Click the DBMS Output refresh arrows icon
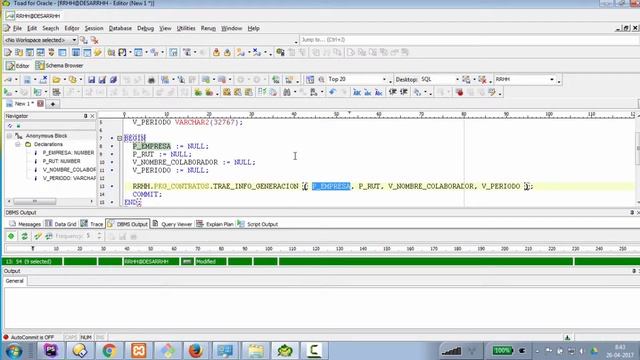Image resolution: width=640 pixels, height=360 pixels. [24, 236]
